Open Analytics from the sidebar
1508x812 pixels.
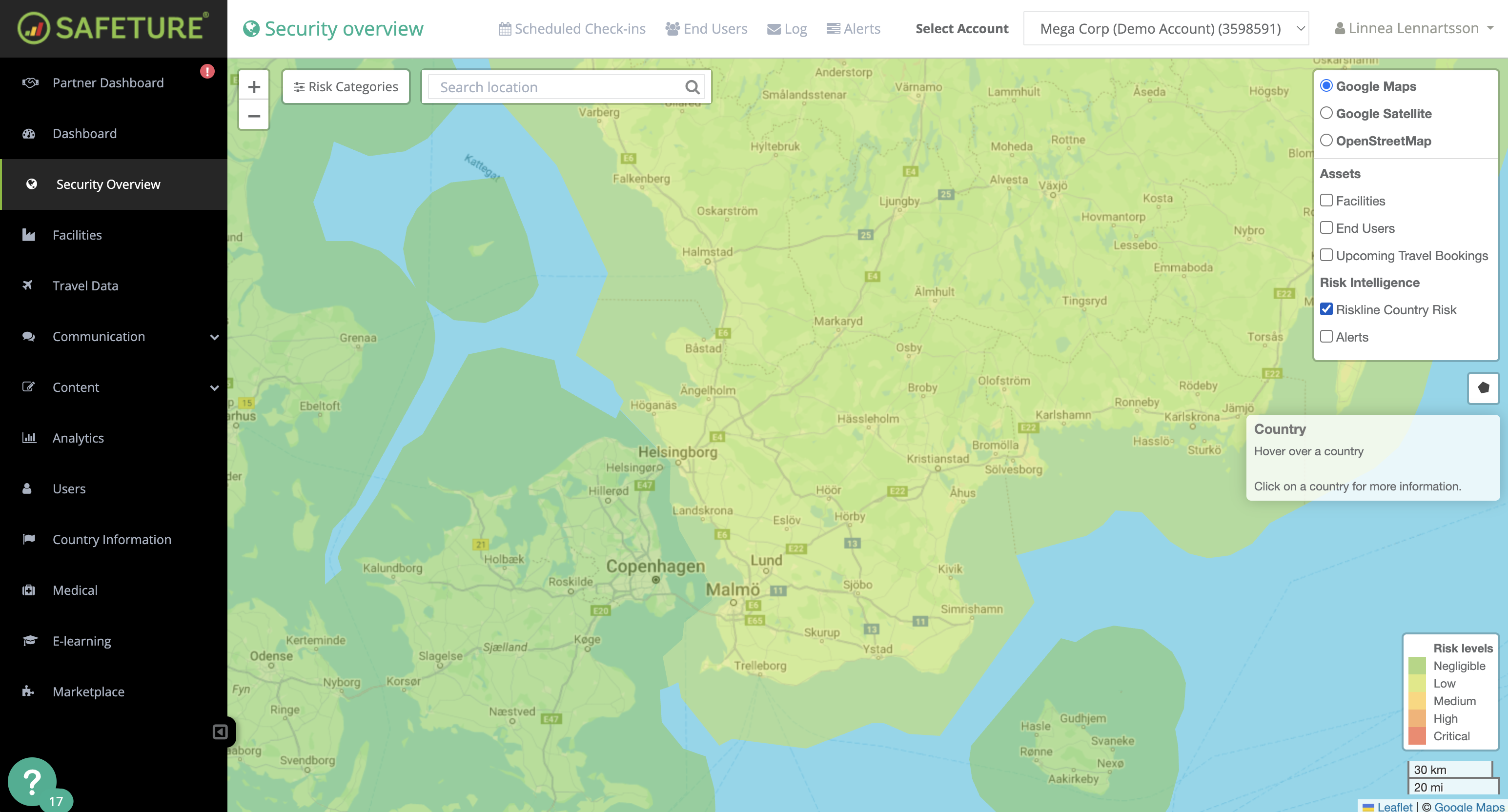coord(78,437)
